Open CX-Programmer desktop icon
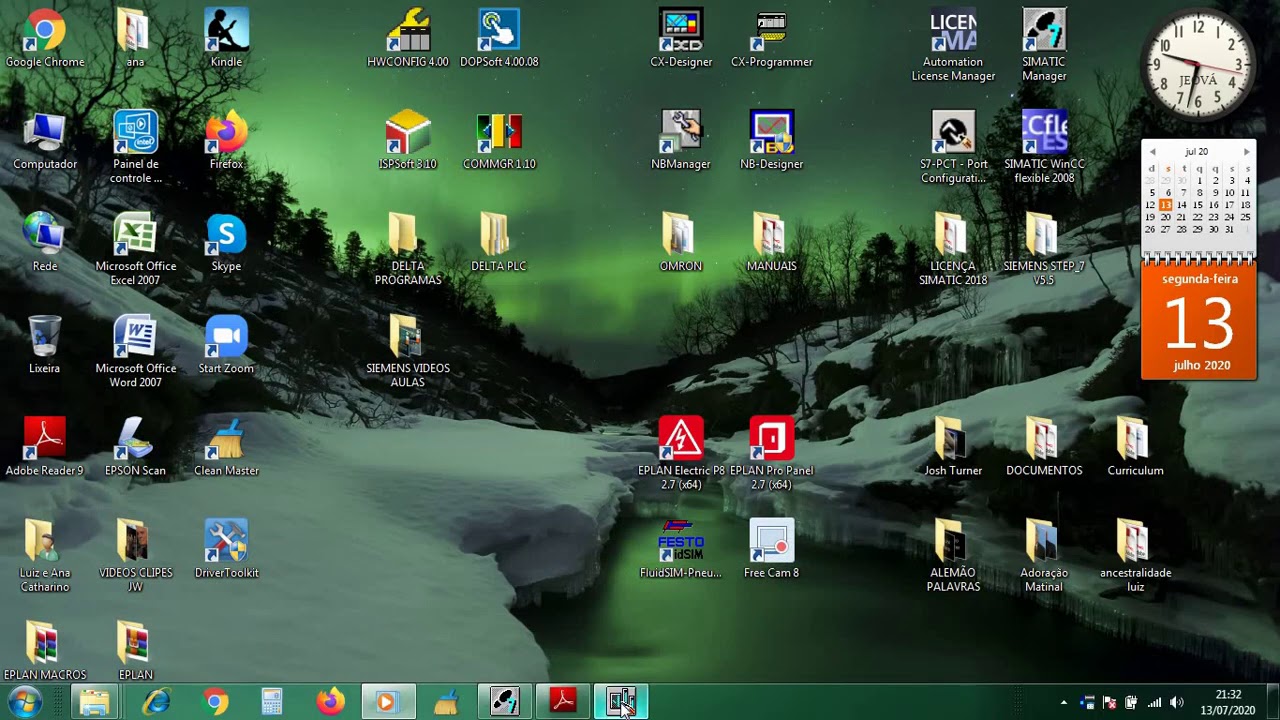Image resolution: width=1280 pixels, height=720 pixels. click(x=772, y=38)
